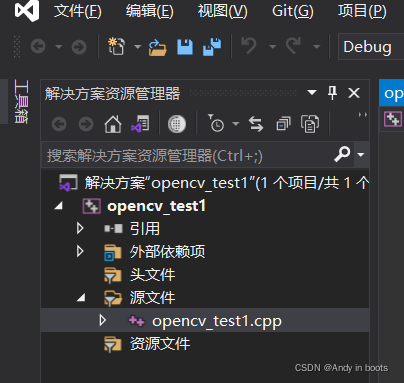
Task: Click the pending changes filter clock icon
Action: pos(216,124)
